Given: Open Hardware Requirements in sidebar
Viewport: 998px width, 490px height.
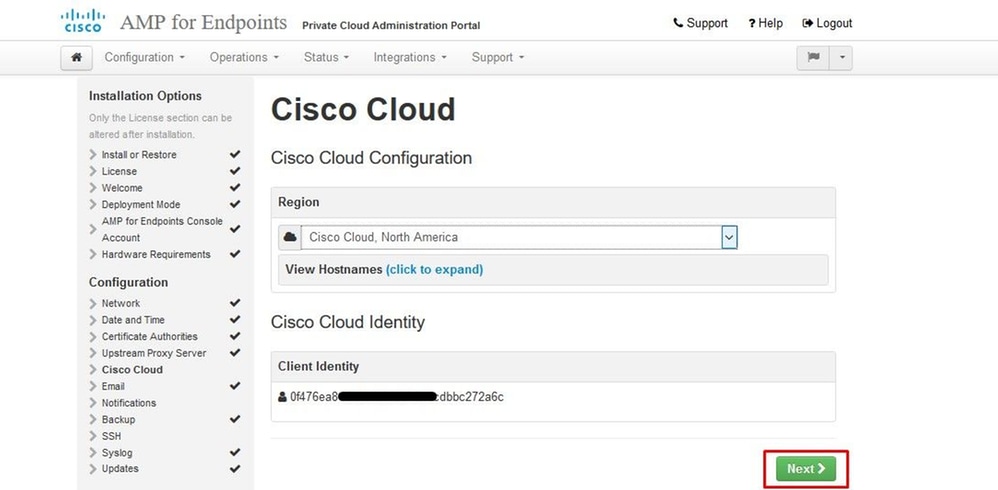Looking at the screenshot, I should click(156, 254).
